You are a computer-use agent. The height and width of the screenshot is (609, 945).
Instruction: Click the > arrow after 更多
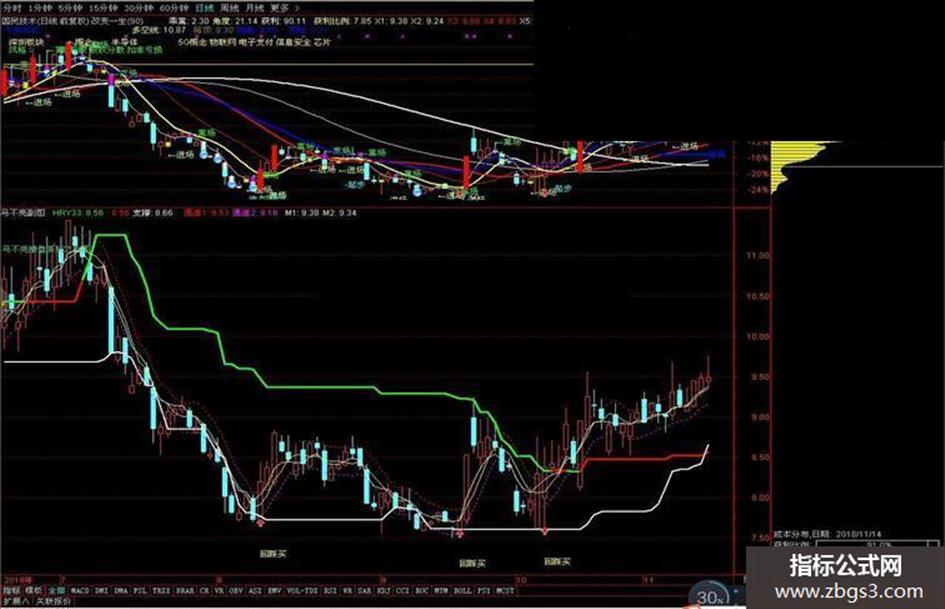(296, 8)
